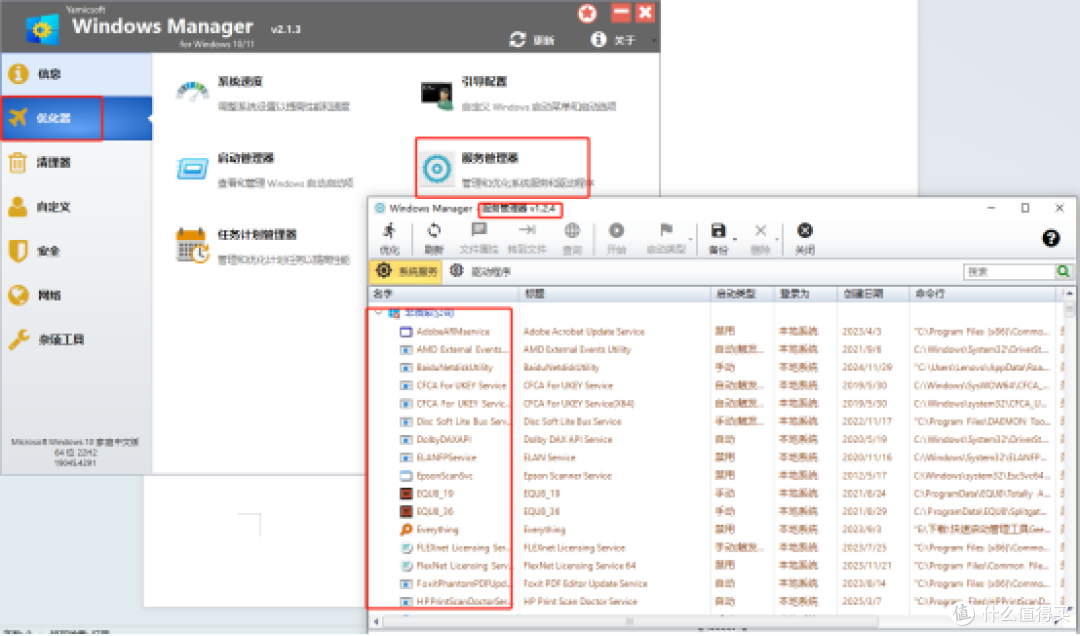The height and width of the screenshot is (636, 1080).
Task: Open the 清理器 (Cleaner) sidebar section
Action: [x=76, y=163]
